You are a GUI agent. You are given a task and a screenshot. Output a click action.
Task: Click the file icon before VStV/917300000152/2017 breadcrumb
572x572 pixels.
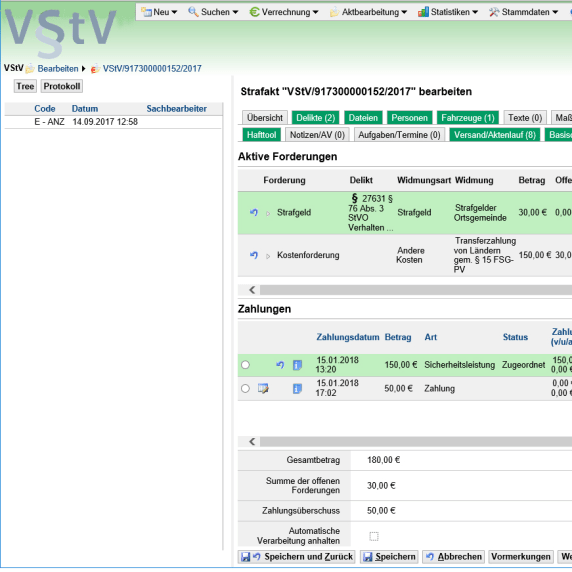[x=96, y=69]
